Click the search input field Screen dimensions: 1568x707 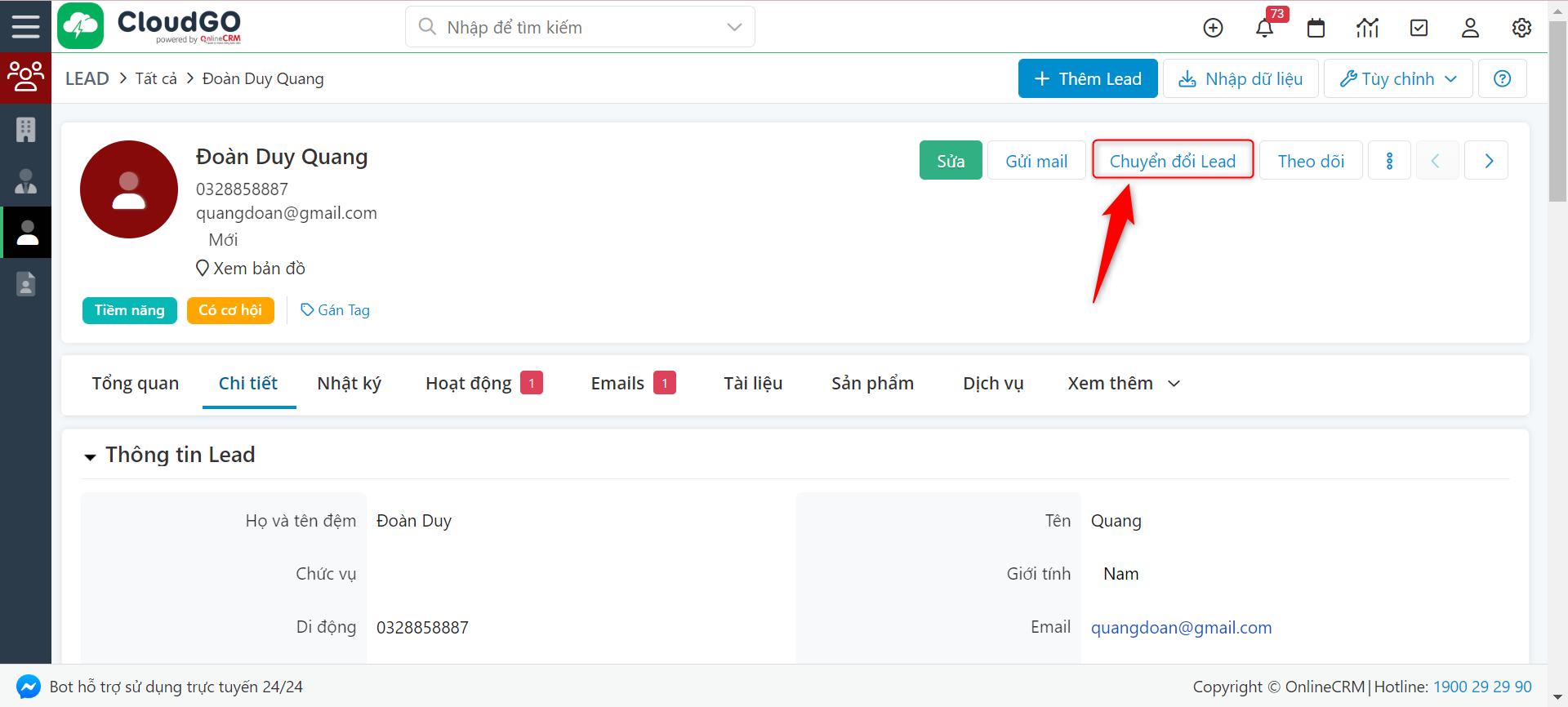point(572,27)
